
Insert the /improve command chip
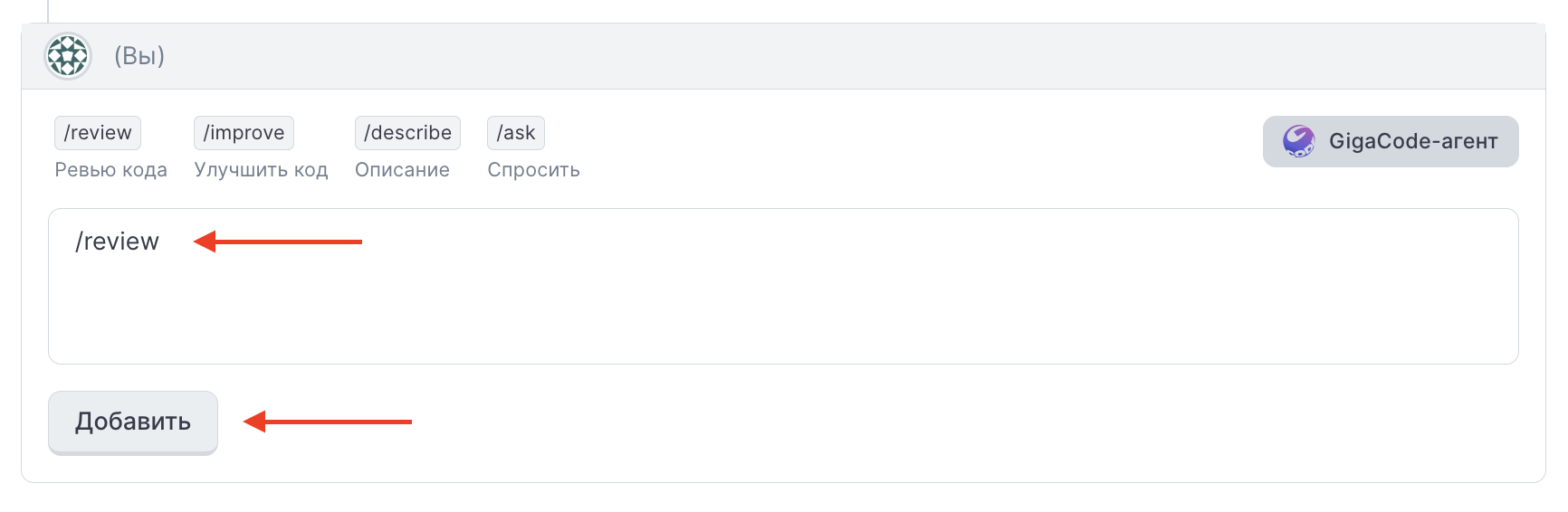tap(244, 133)
